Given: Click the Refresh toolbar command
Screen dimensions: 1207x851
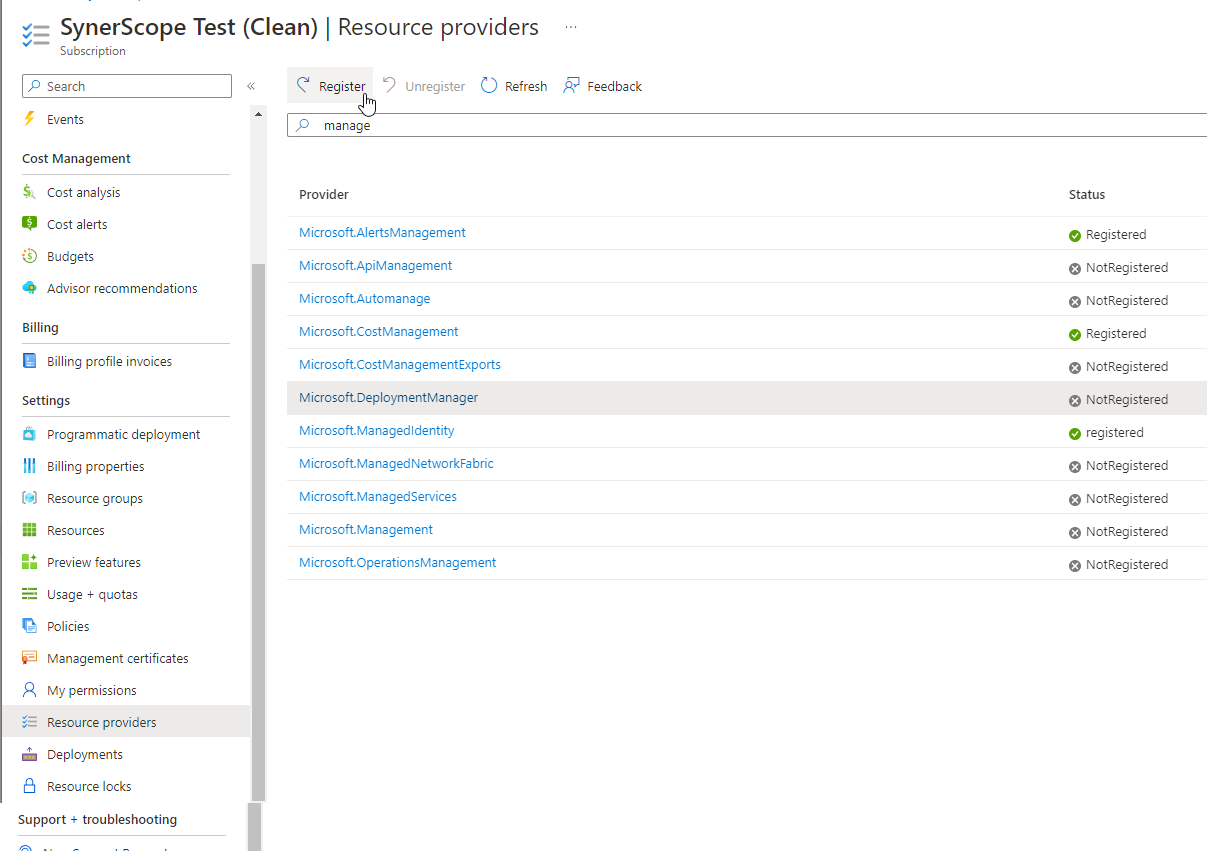Looking at the screenshot, I should pos(513,85).
